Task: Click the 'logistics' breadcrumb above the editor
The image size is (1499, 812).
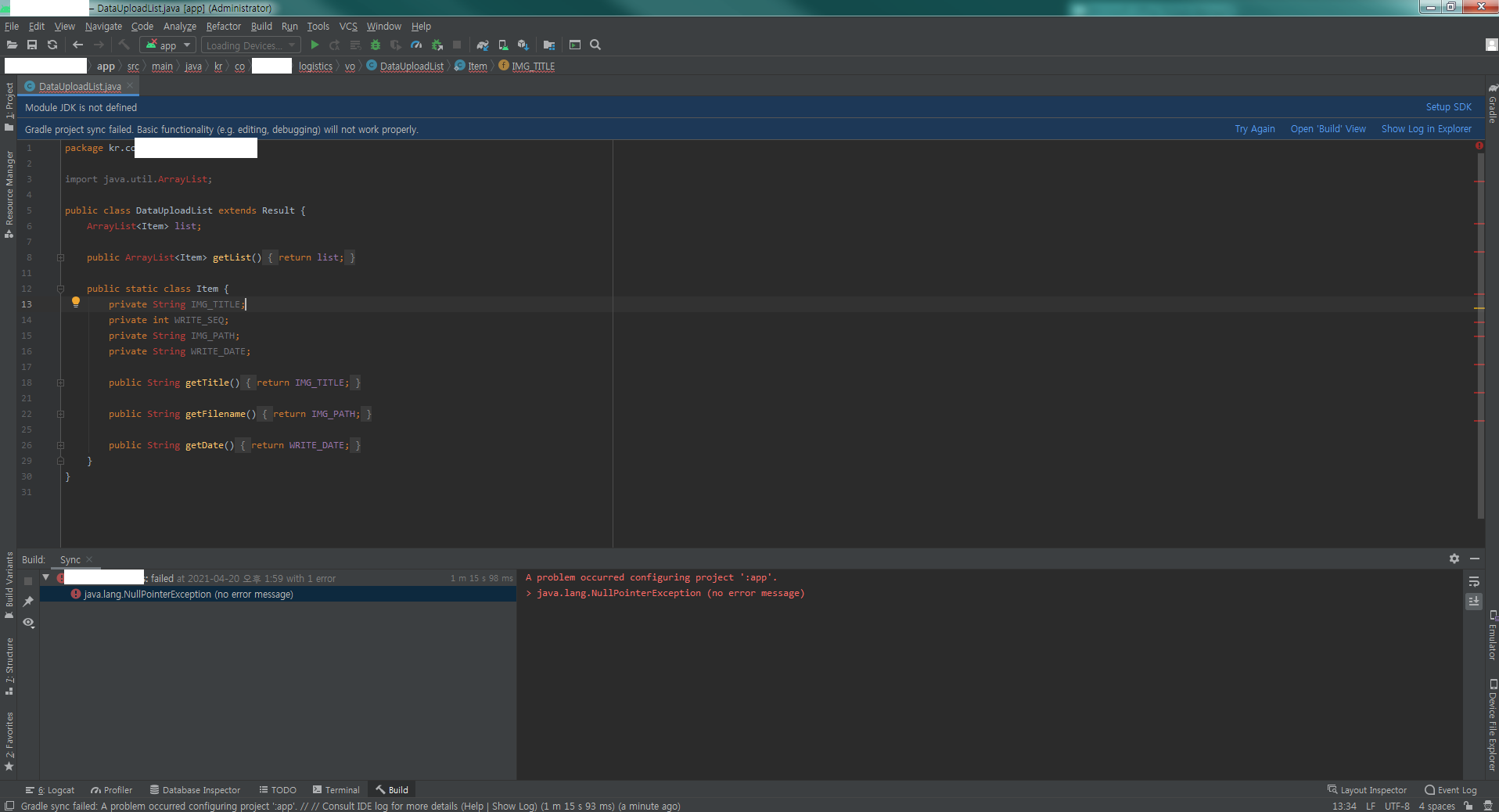Action: [315, 66]
